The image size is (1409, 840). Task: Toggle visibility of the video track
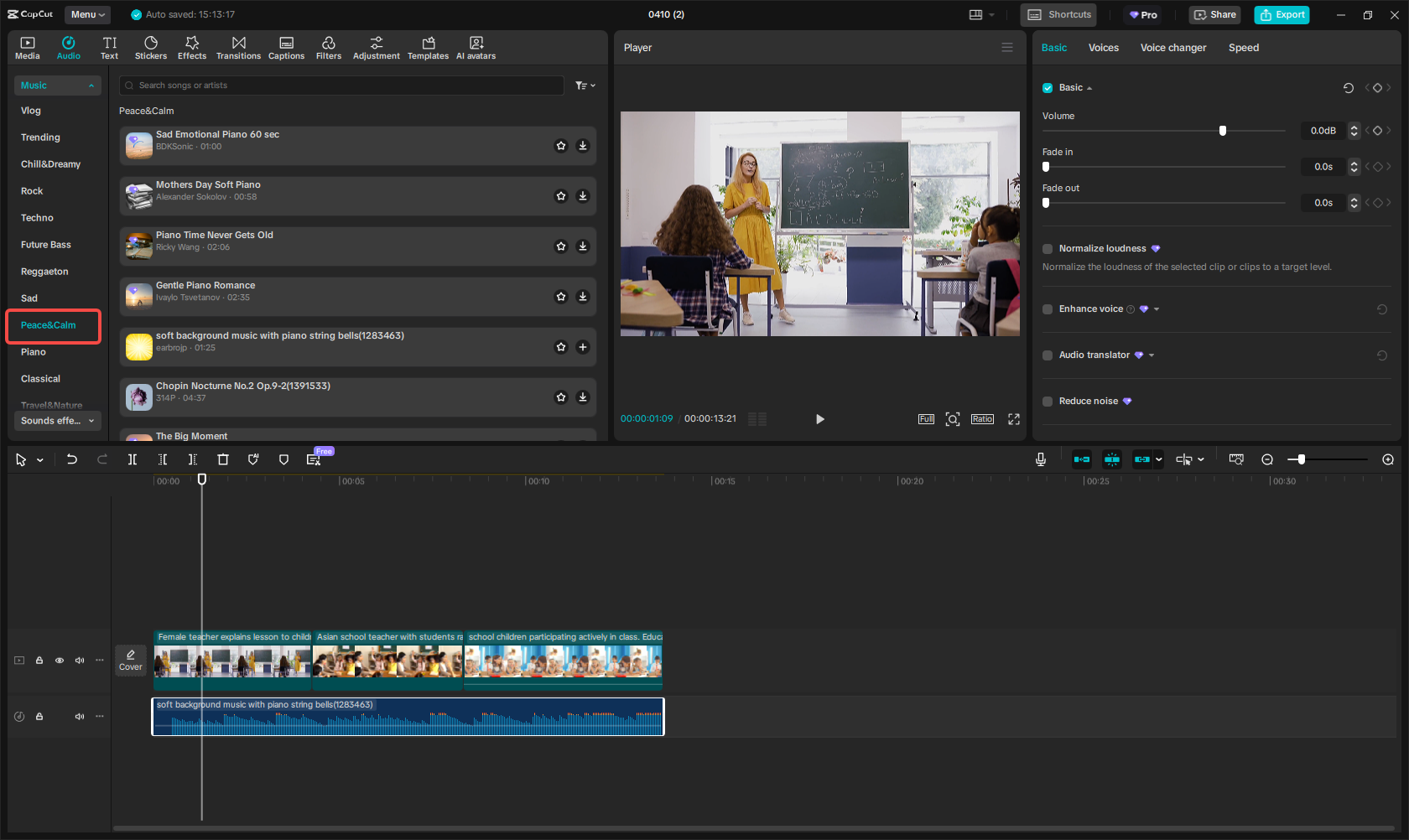[60, 661]
